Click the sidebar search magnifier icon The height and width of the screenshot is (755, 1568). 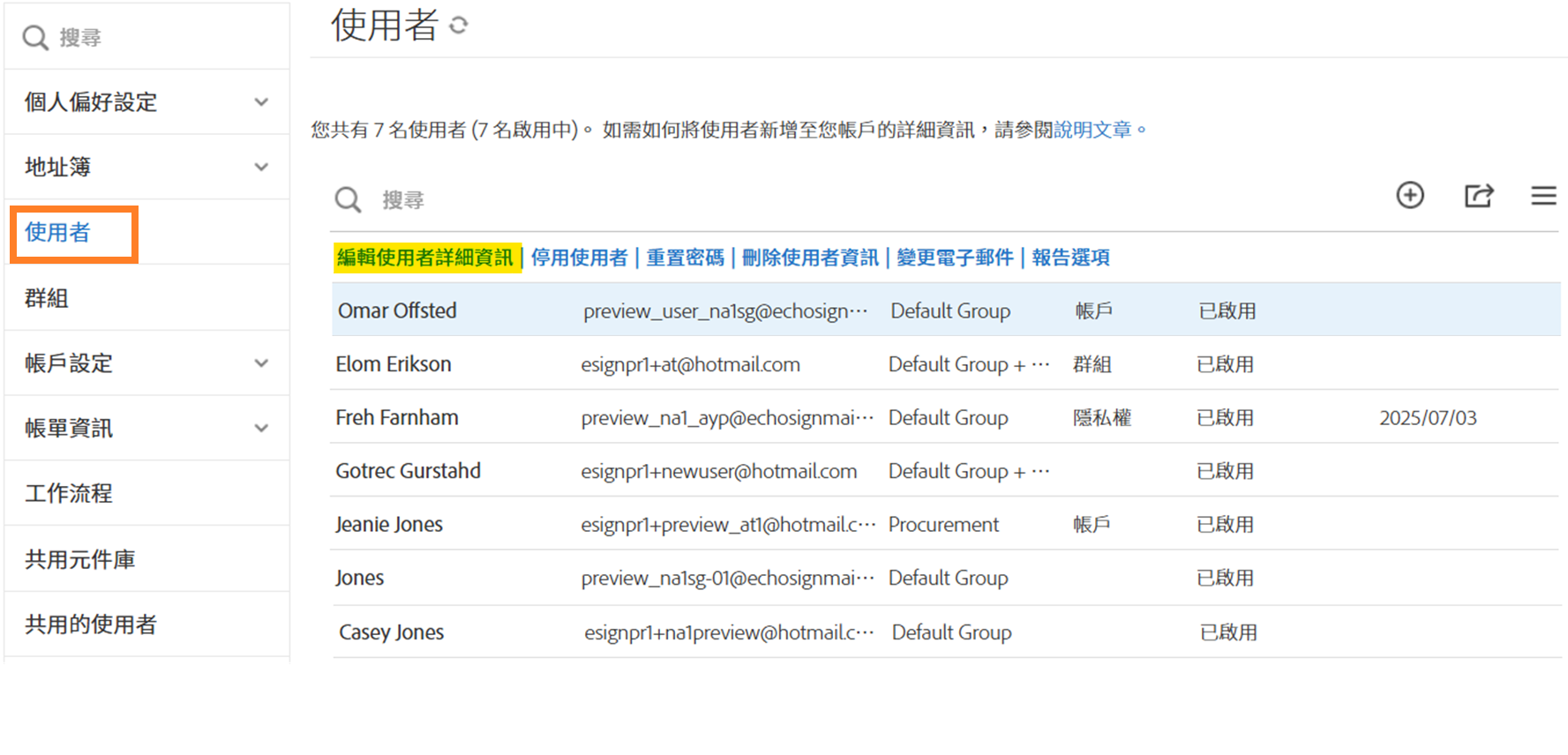(x=35, y=38)
